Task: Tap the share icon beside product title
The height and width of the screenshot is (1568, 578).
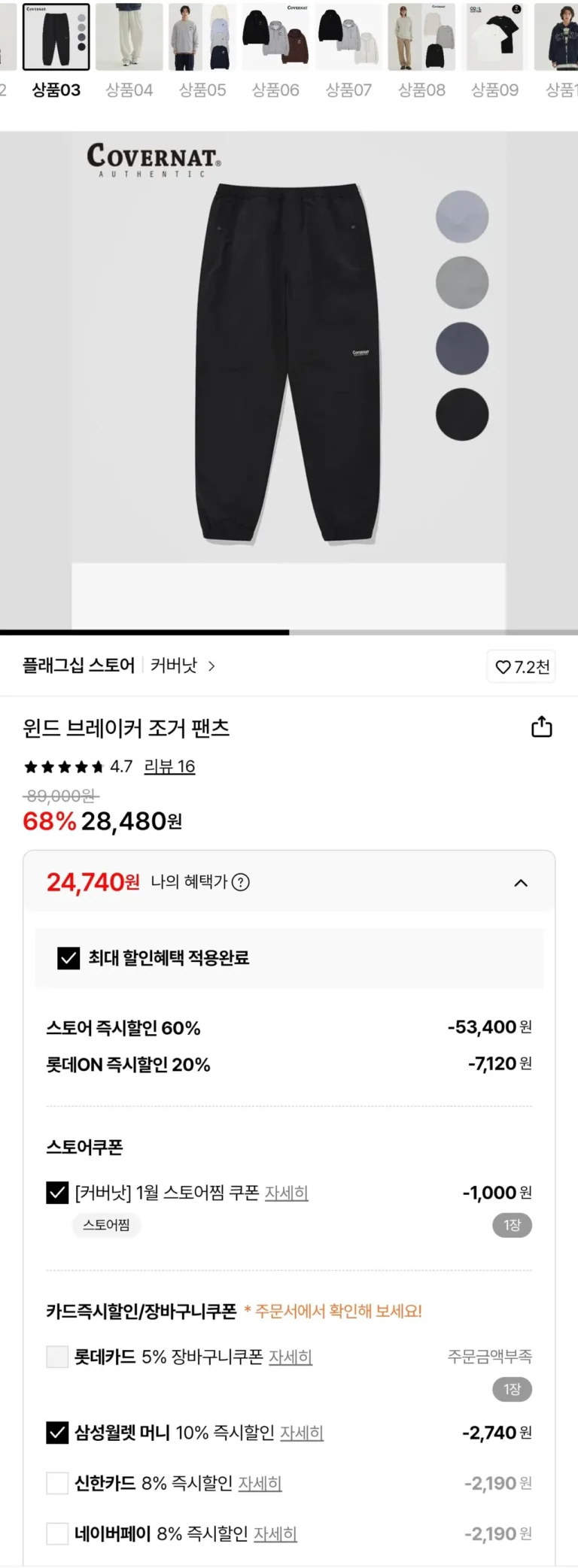Action: pyautogui.click(x=541, y=727)
